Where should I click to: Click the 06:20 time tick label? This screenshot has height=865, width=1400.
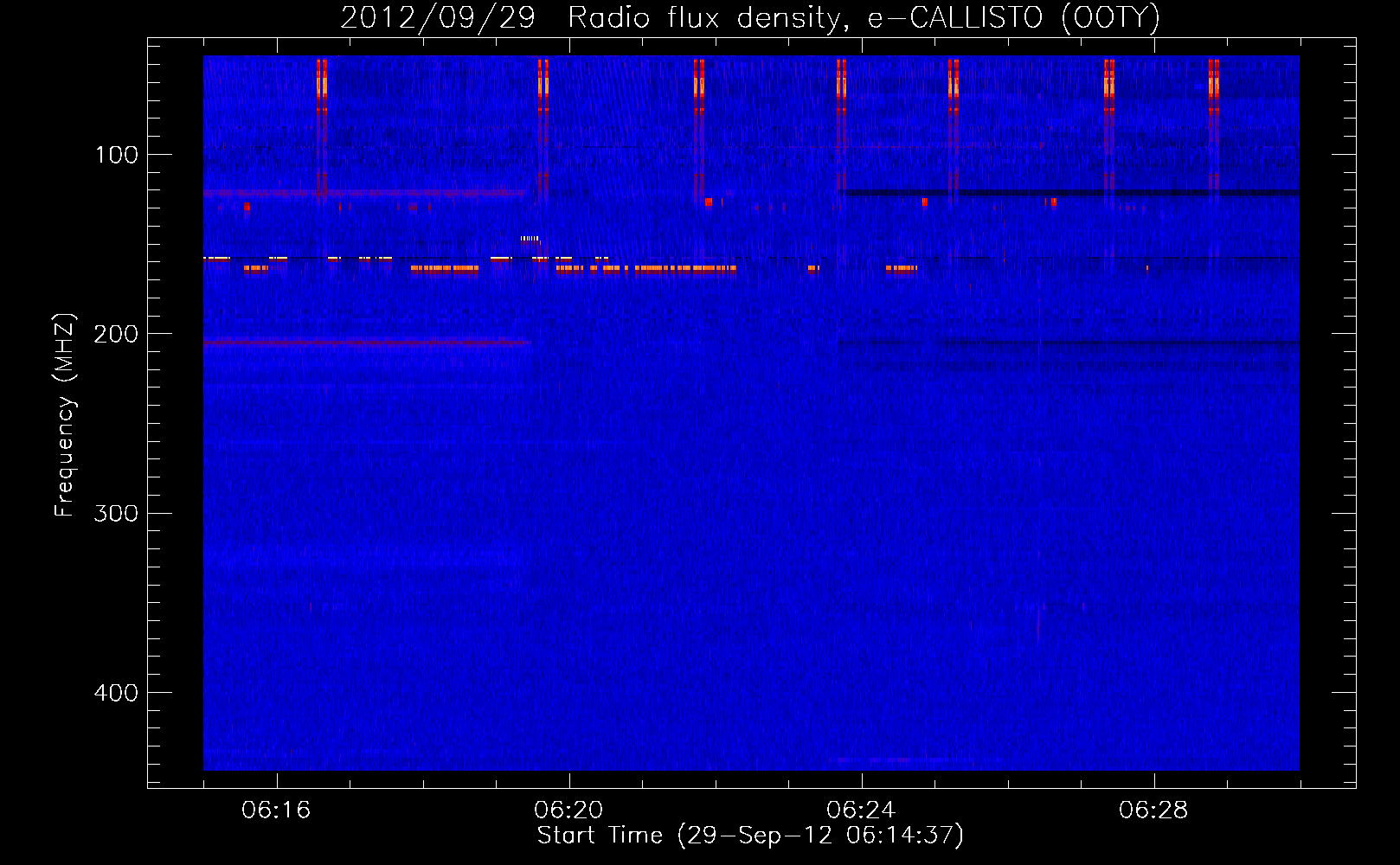click(x=568, y=811)
